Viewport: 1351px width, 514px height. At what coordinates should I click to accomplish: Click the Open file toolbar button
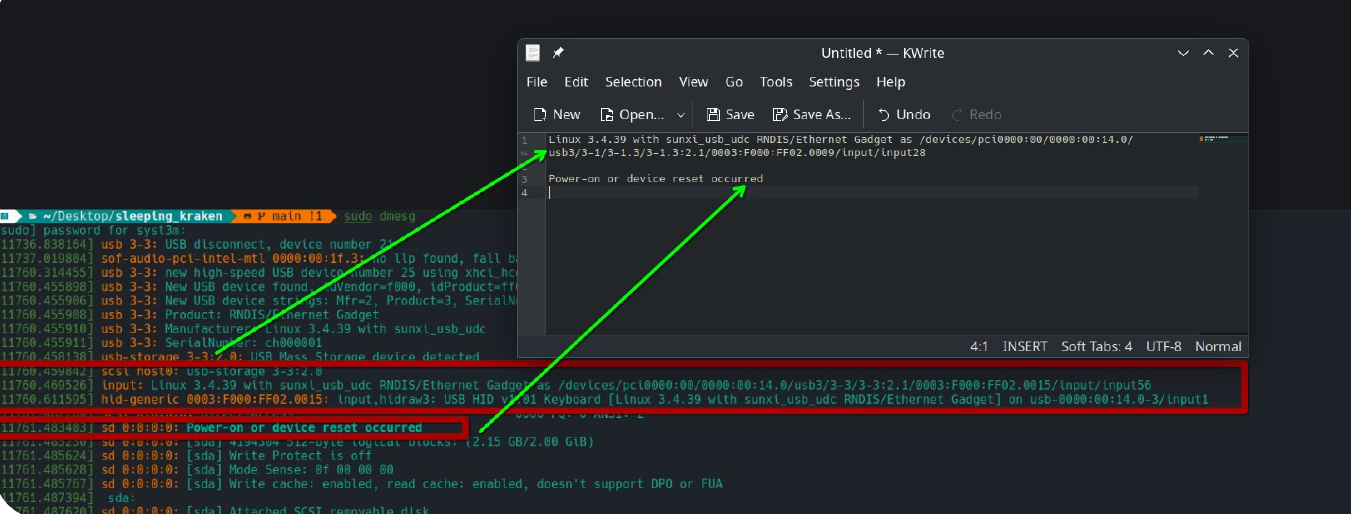click(x=632, y=114)
